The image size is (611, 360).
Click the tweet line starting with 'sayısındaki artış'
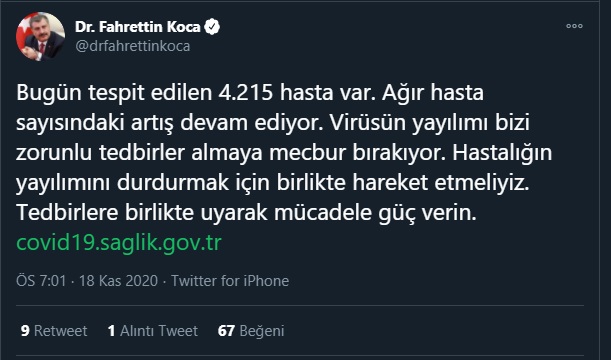273,124
